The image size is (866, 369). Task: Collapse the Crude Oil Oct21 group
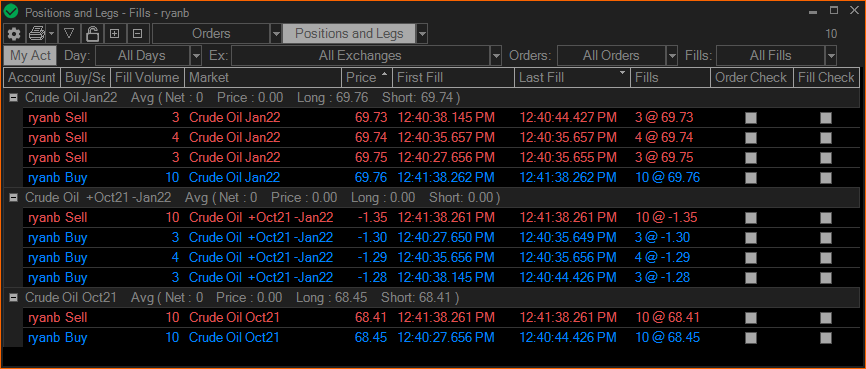[x=14, y=298]
